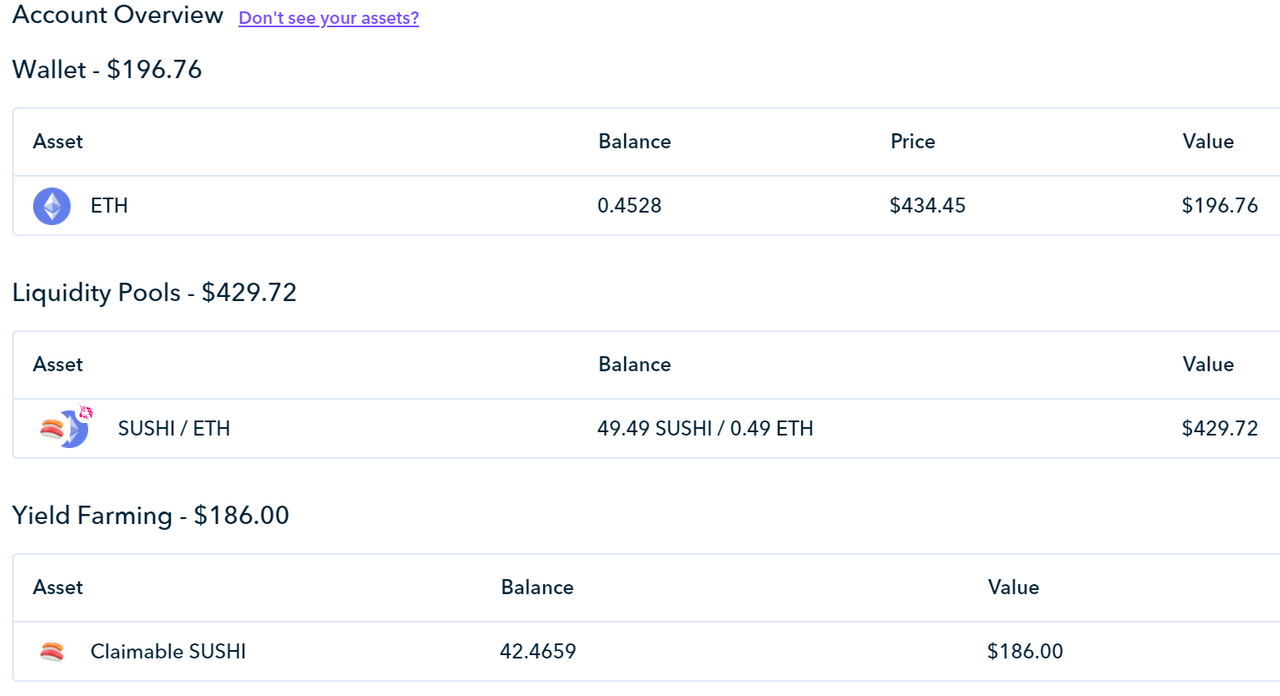Viewport: 1280px width, 696px height.
Task: Click the Claimable SUSHI sushi icon
Action: (x=52, y=652)
